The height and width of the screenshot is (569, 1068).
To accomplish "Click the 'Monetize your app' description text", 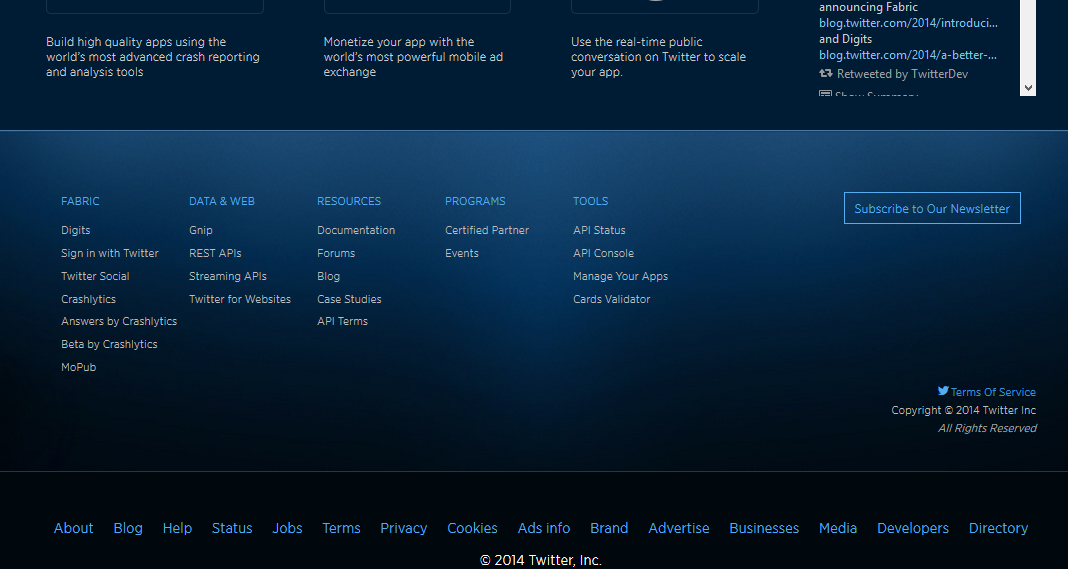I will pyautogui.click(x=413, y=57).
